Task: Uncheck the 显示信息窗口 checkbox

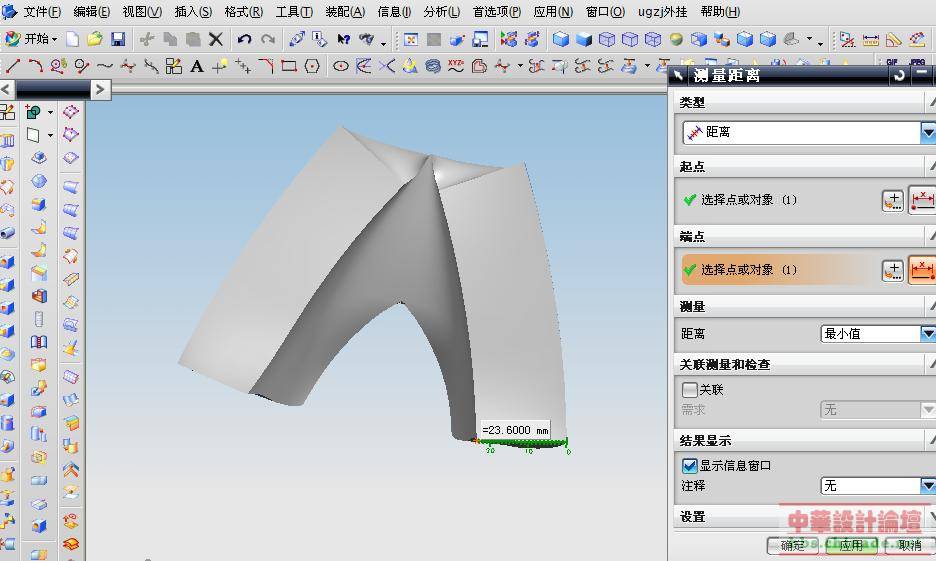Action: coord(690,466)
